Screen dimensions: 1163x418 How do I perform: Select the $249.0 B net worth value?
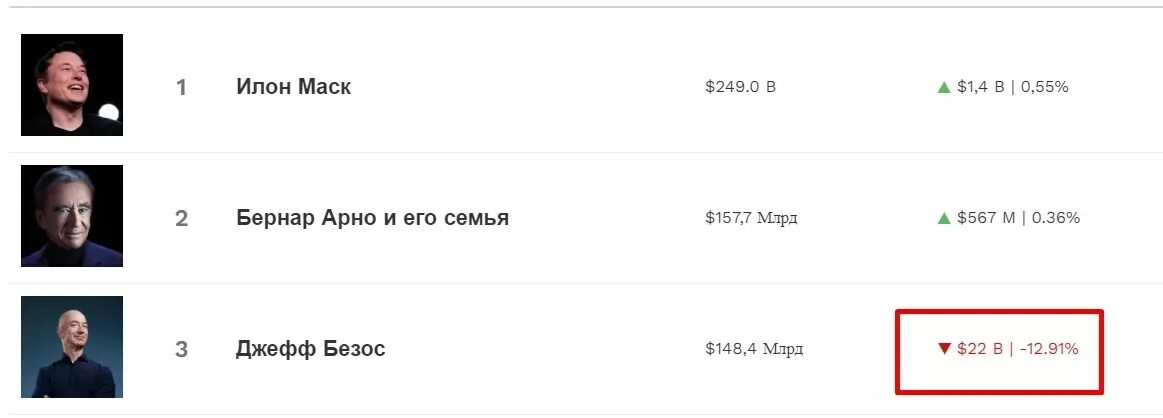(x=740, y=87)
